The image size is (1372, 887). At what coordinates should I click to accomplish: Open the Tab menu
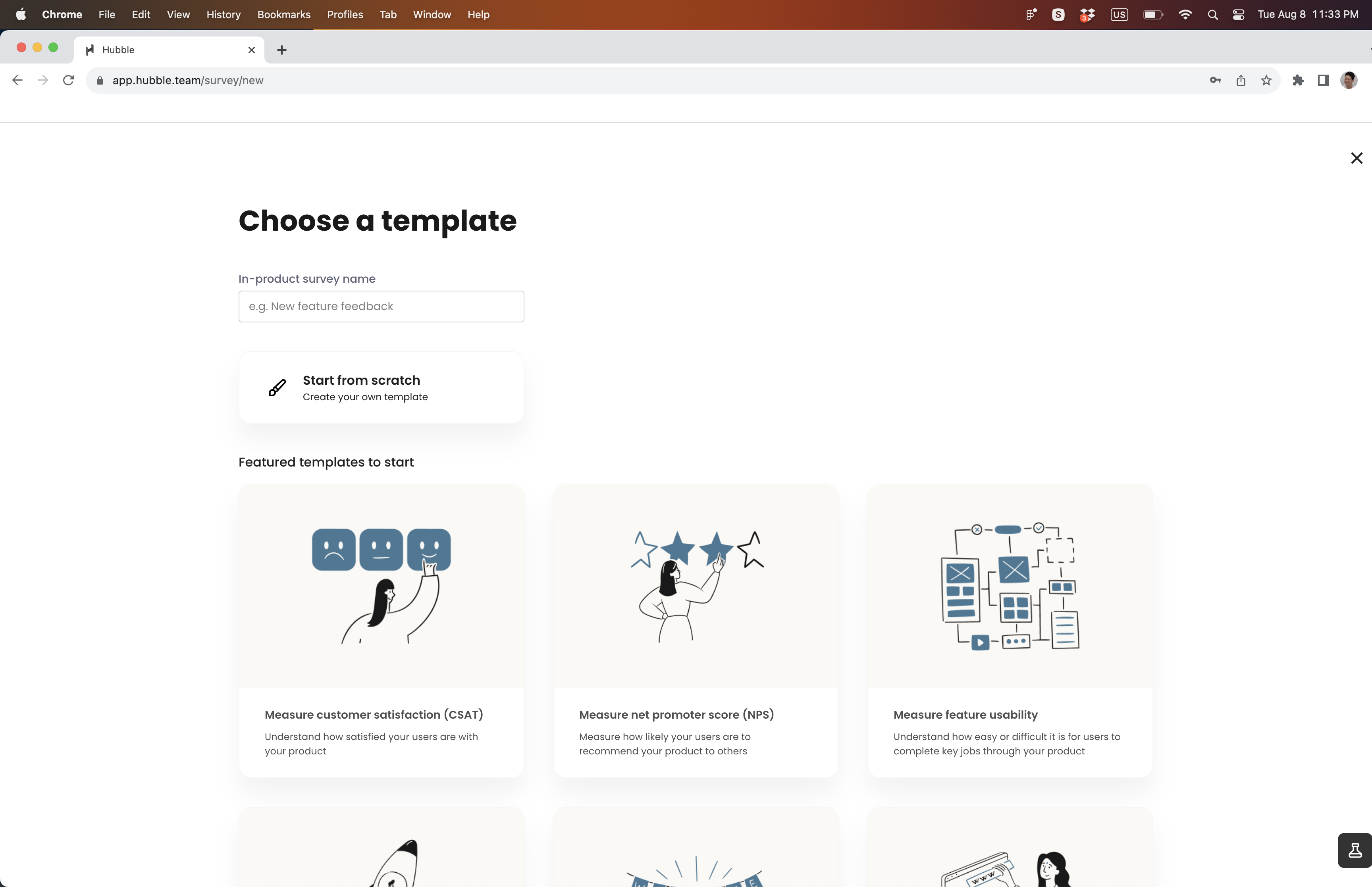coord(388,14)
